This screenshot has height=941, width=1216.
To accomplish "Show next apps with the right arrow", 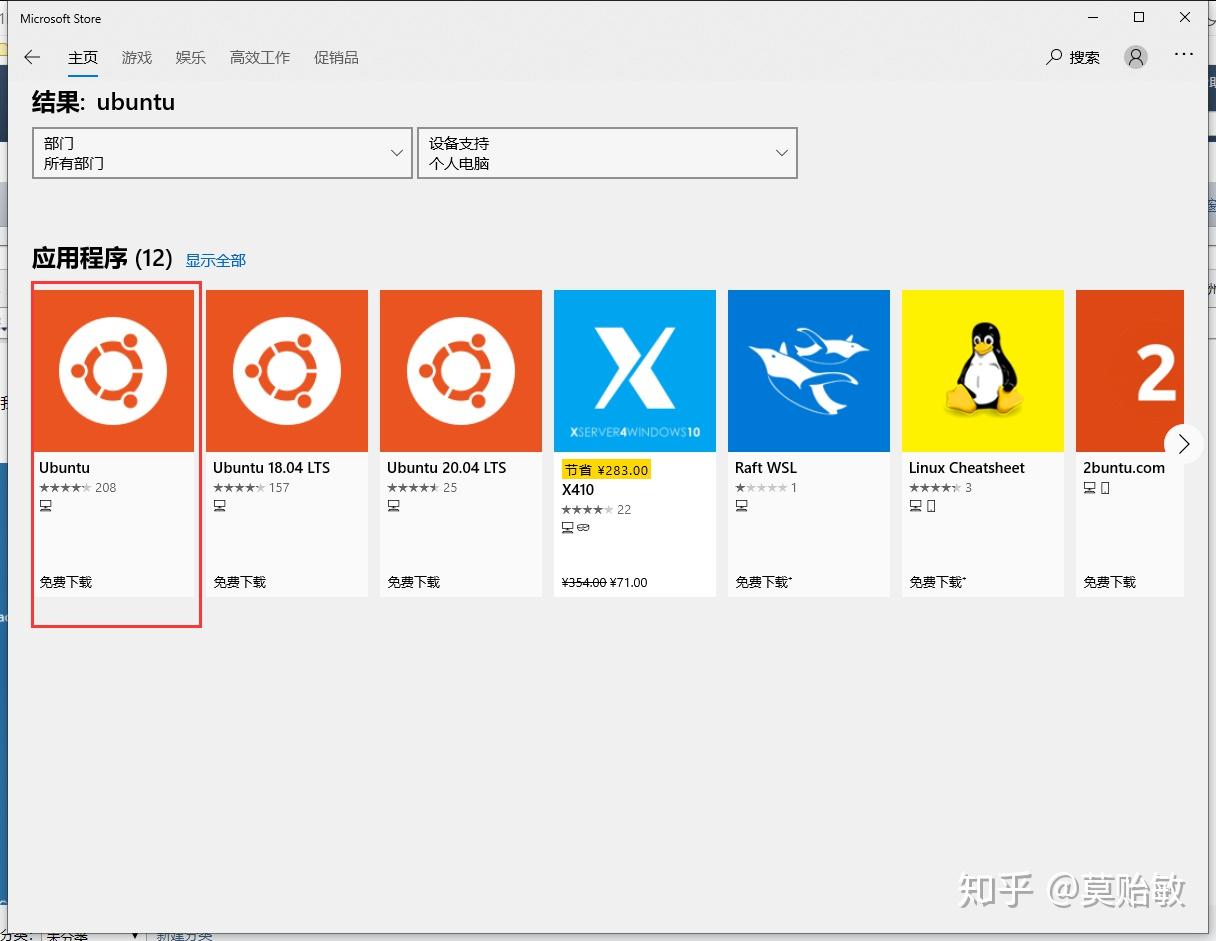I will (x=1184, y=443).
